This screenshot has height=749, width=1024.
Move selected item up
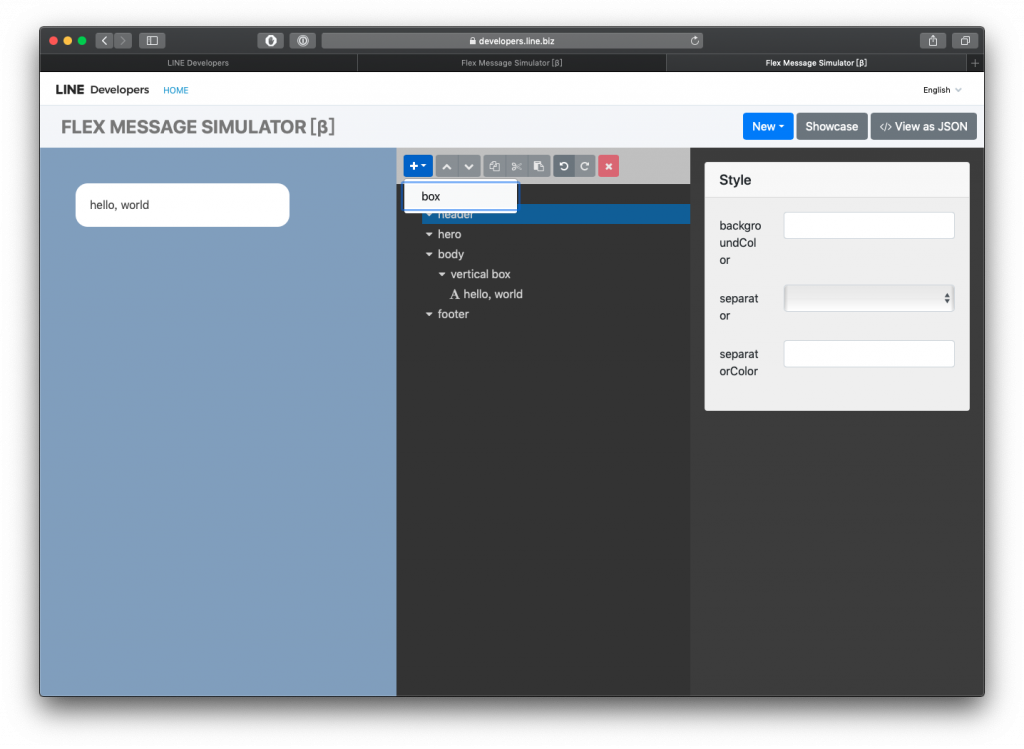click(x=447, y=166)
